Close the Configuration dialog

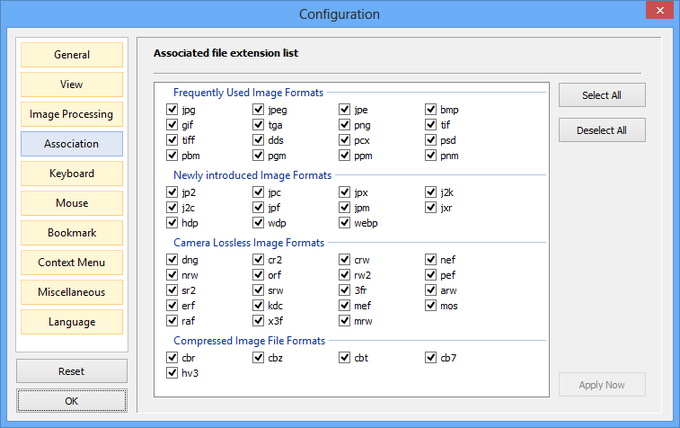660,10
